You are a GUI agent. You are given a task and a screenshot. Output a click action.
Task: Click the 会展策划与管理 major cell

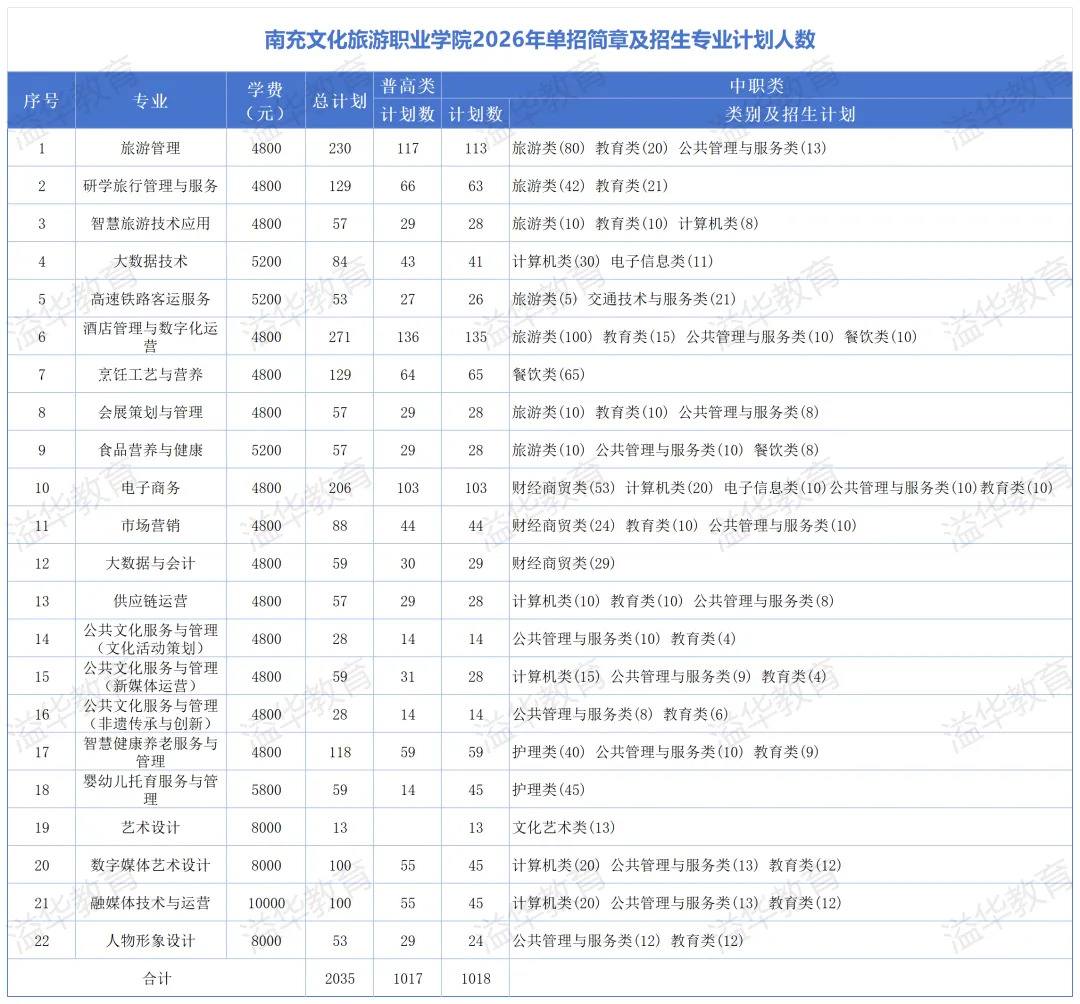(x=151, y=412)
